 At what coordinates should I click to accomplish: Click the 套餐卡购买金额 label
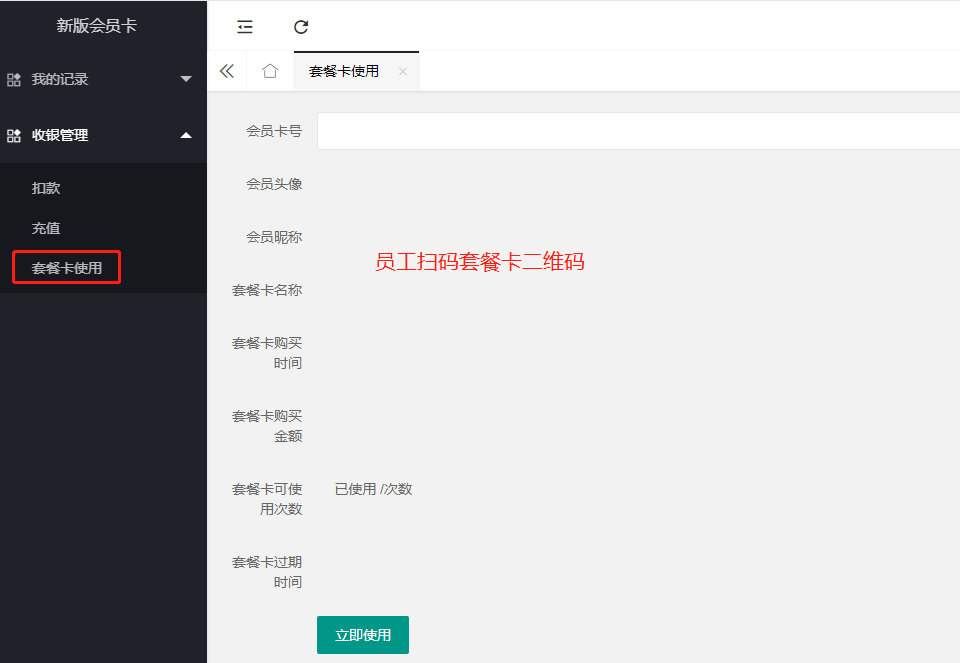click(x=267, y=426)
